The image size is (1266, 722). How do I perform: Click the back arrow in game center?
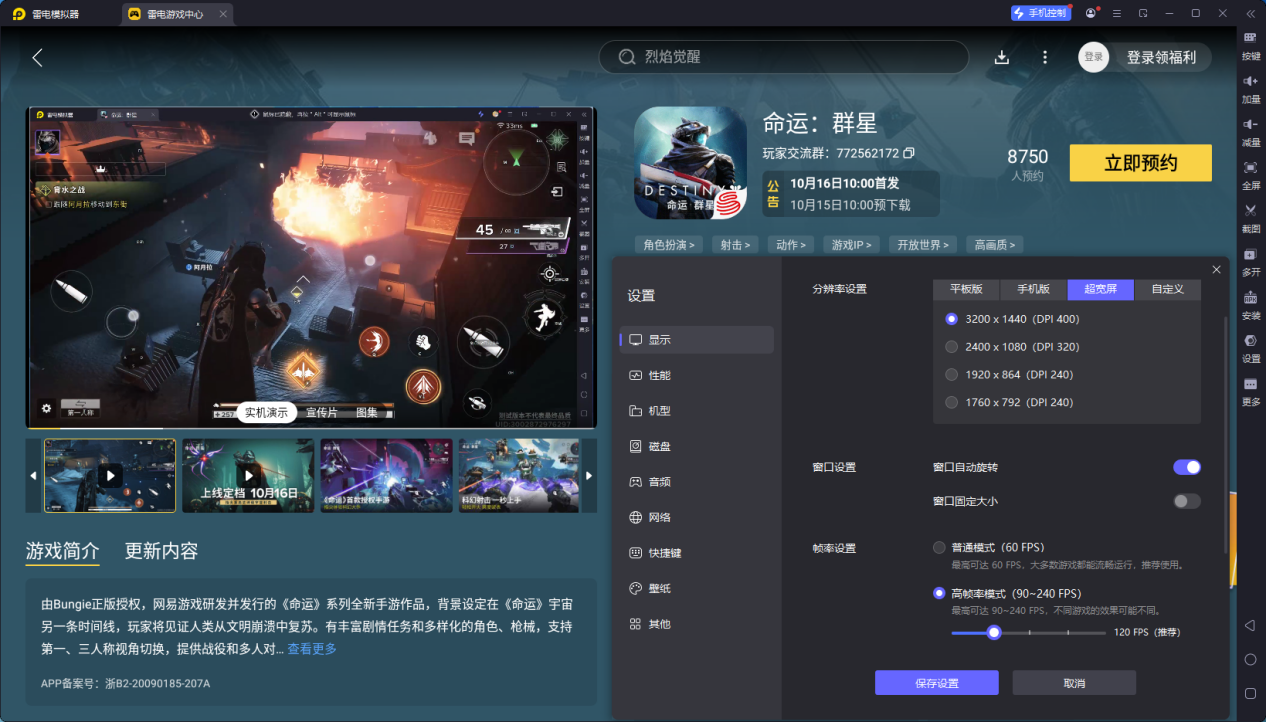37,58
